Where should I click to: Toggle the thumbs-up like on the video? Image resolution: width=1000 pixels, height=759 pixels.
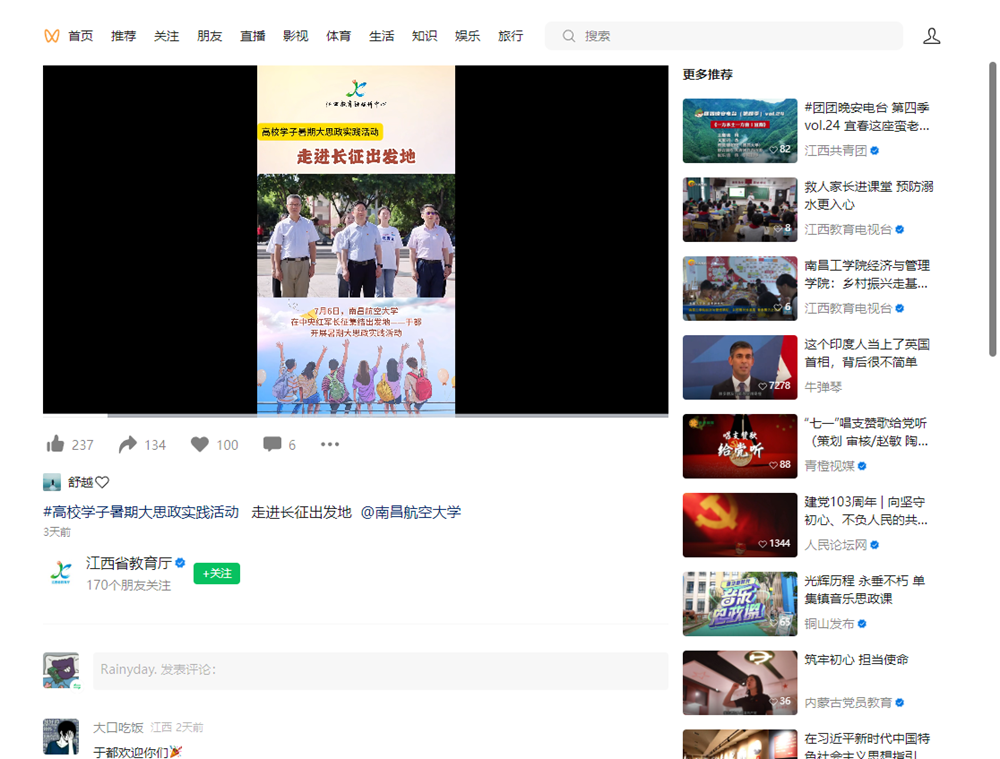[x=55, y=444]
